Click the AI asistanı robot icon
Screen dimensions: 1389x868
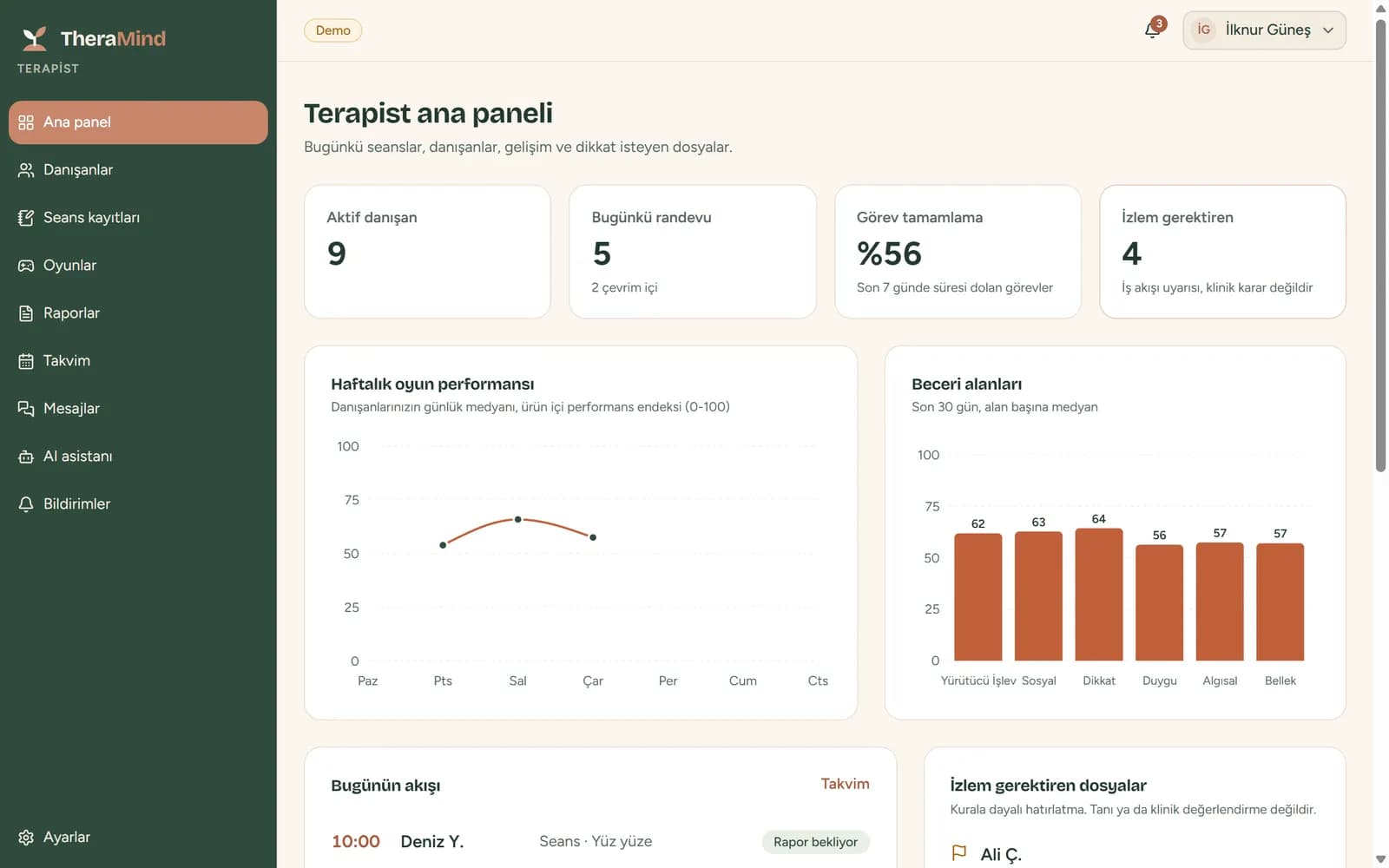click(26, 457)
